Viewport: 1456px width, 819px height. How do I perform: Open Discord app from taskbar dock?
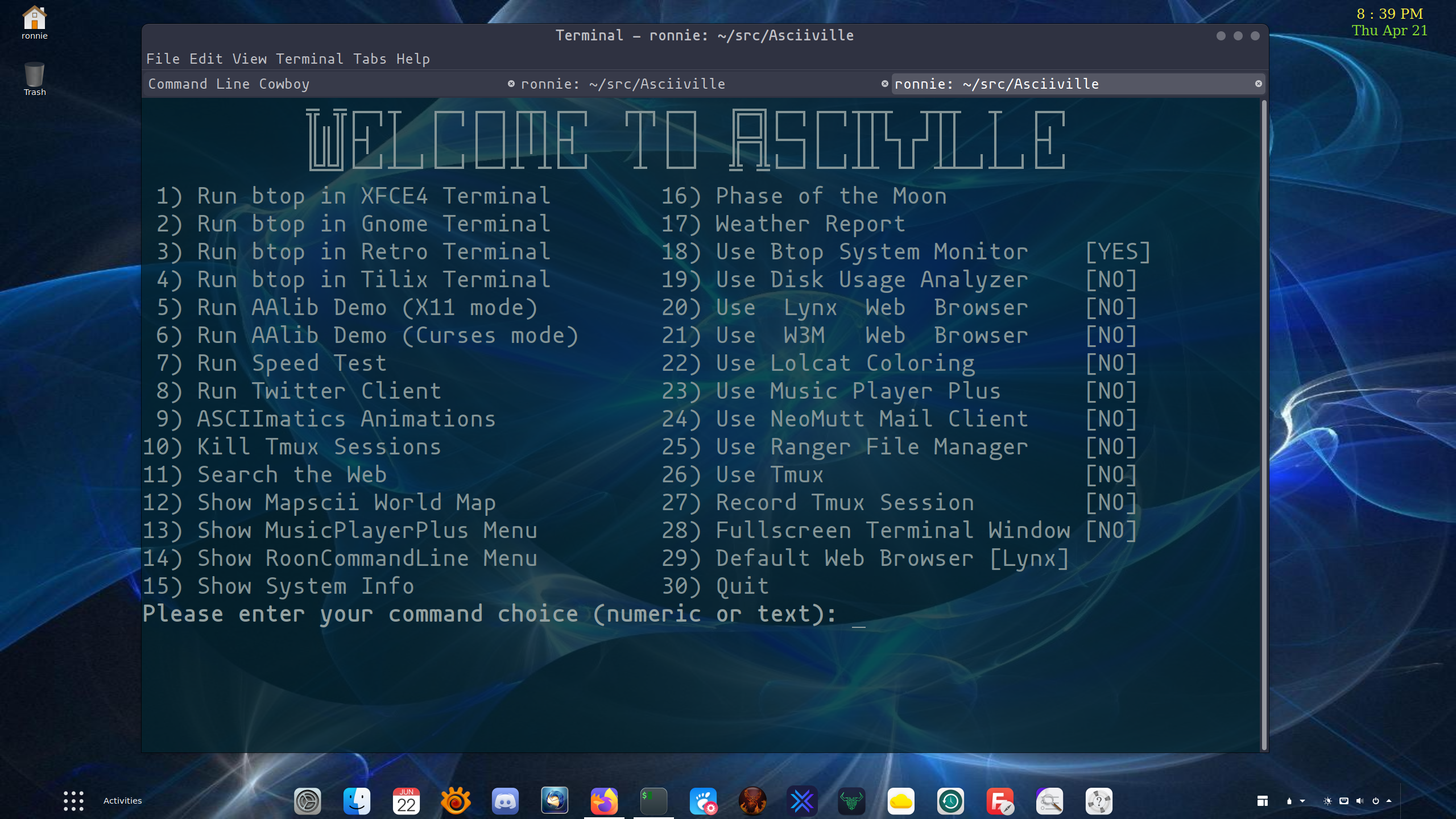[x=504, y=800]
